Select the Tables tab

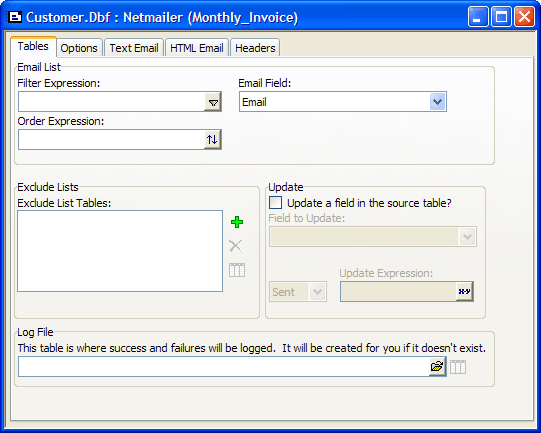pyautogui.click(x=33, y=46)
